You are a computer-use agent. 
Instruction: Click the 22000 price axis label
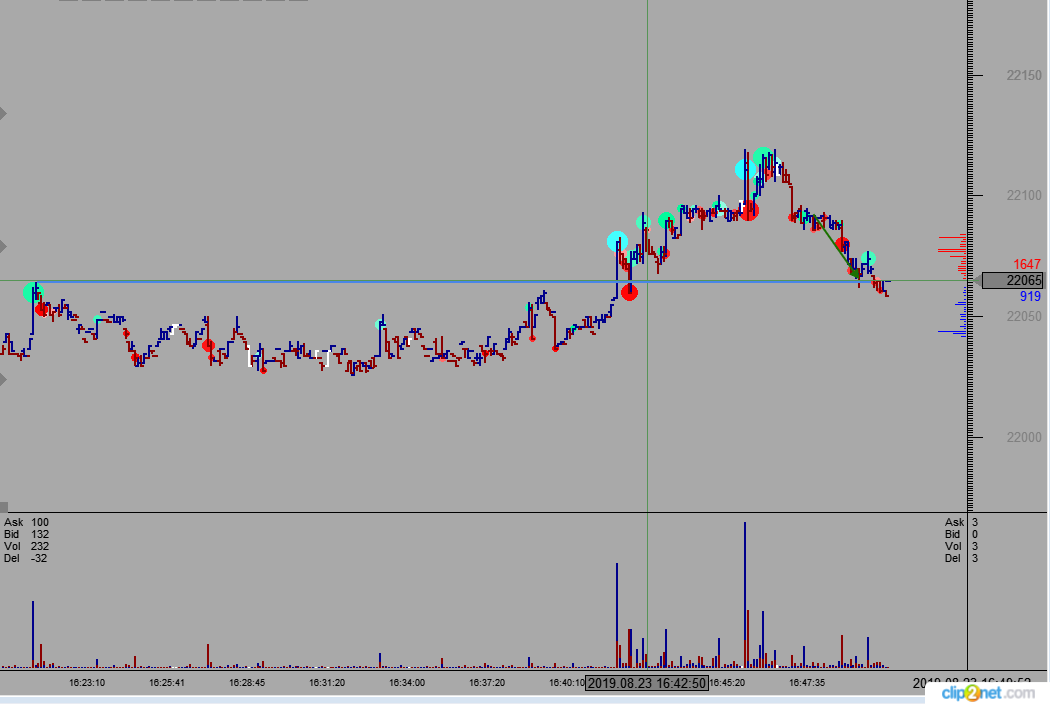coord(1024,437)
